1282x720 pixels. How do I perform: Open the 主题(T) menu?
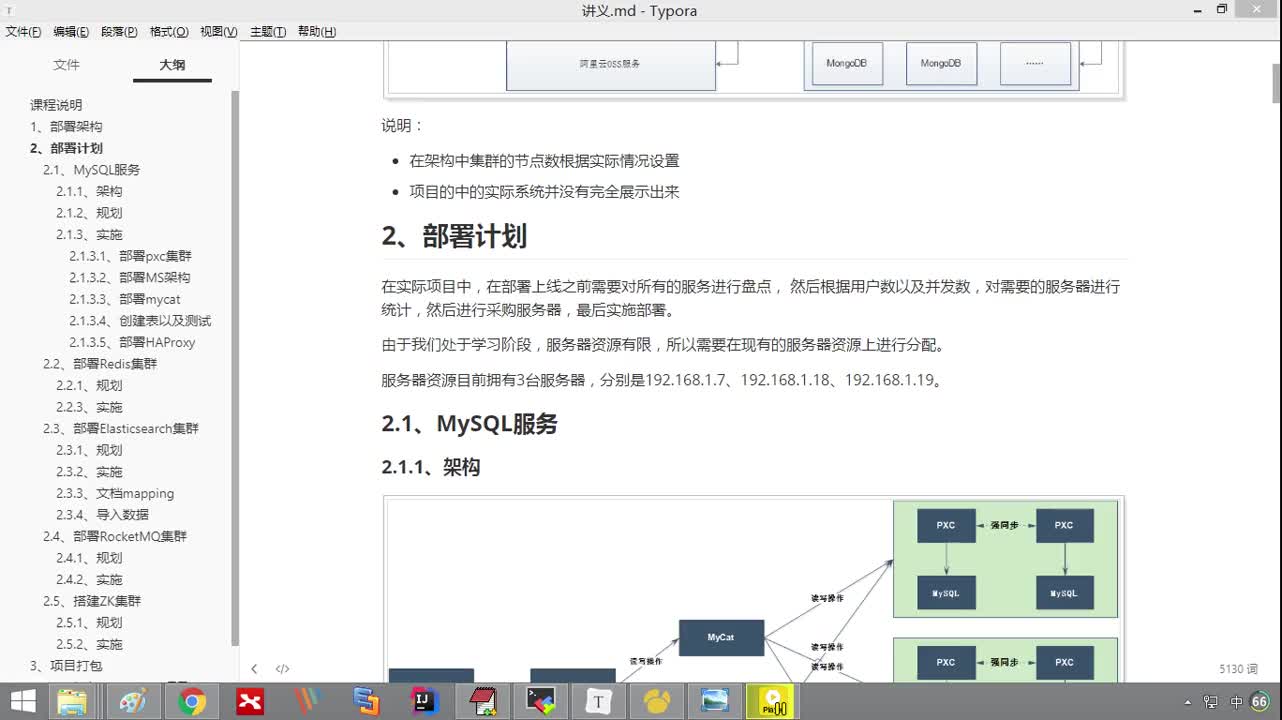coord(268,32)
